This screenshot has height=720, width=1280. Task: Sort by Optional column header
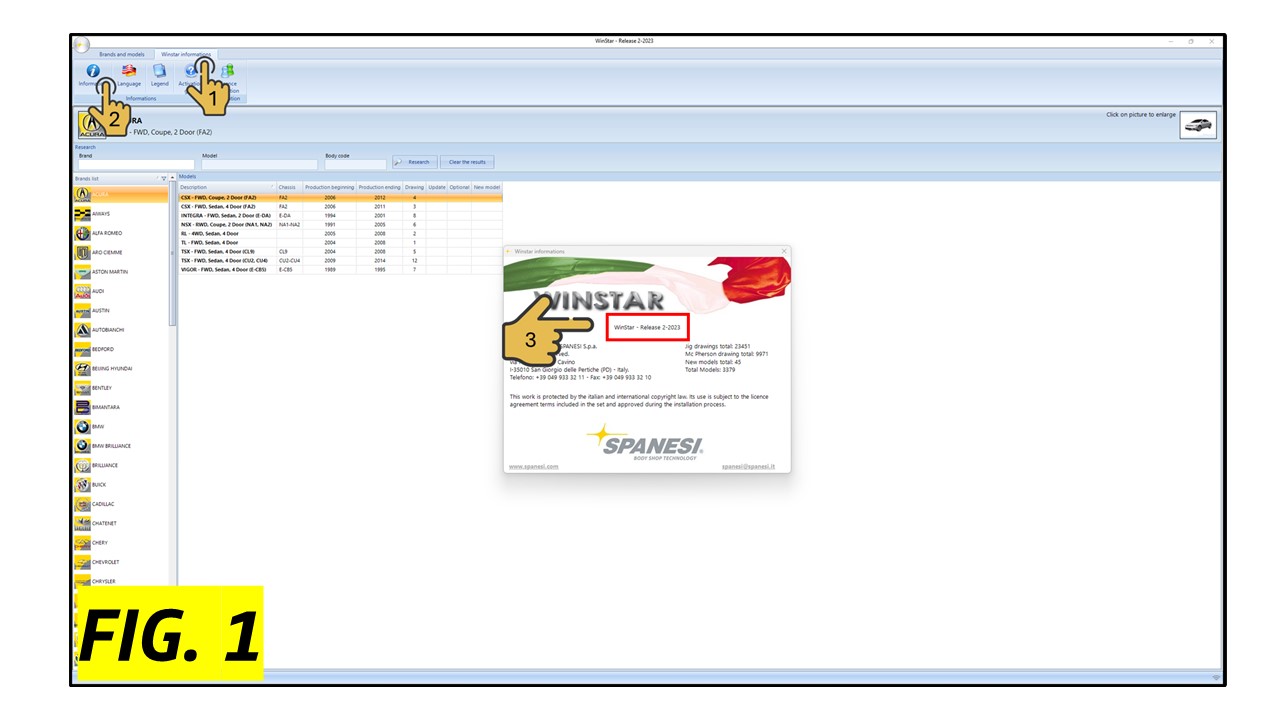[x=459, y=187]
